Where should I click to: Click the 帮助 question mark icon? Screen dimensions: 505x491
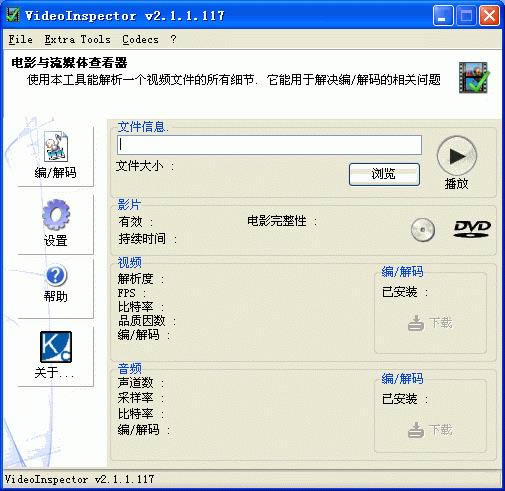tap(56, 275)
